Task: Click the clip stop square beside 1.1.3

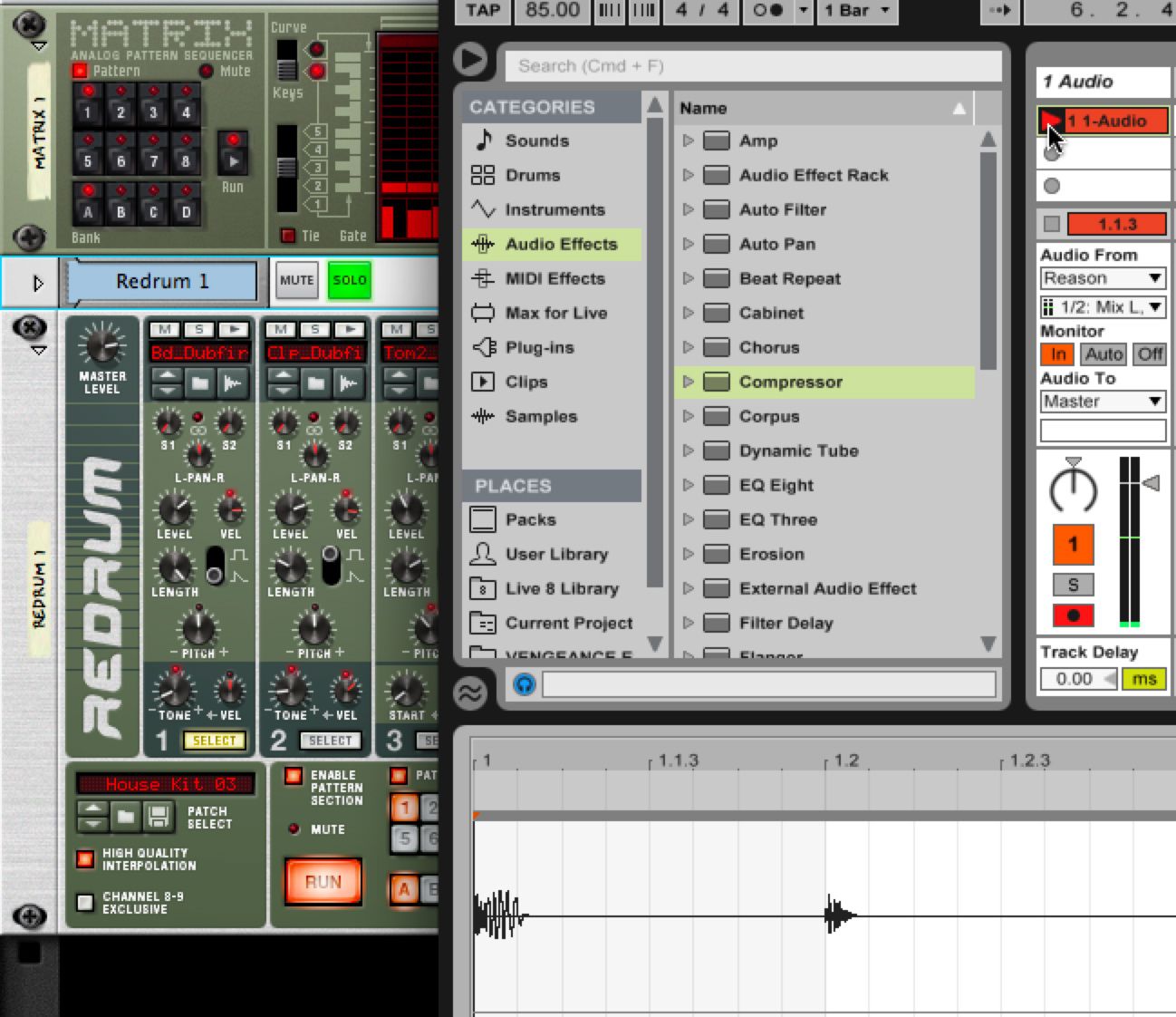Action: click(1051, 224)
